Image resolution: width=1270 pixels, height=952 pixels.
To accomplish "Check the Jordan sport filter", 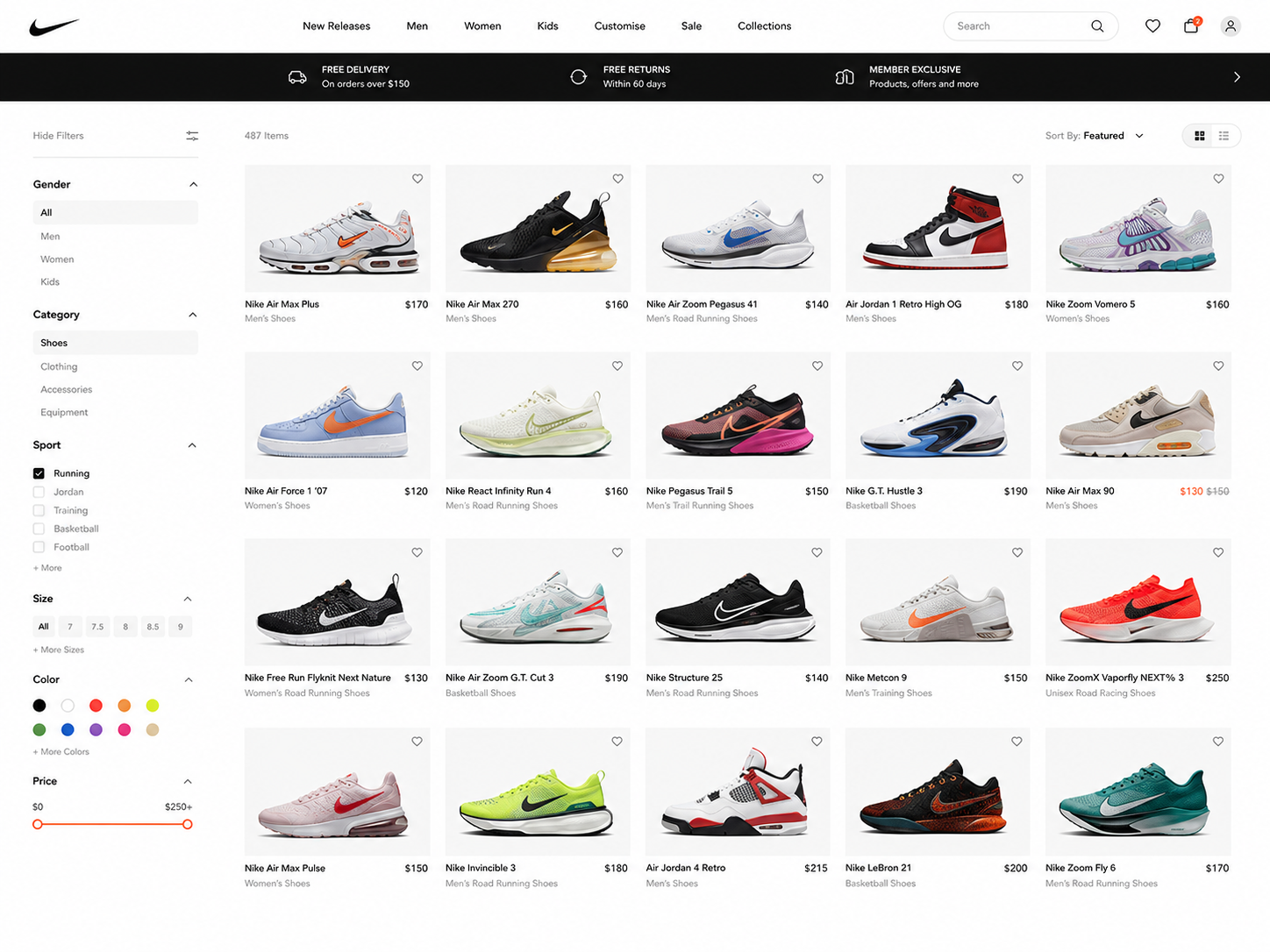I will [x=39, y=492].
